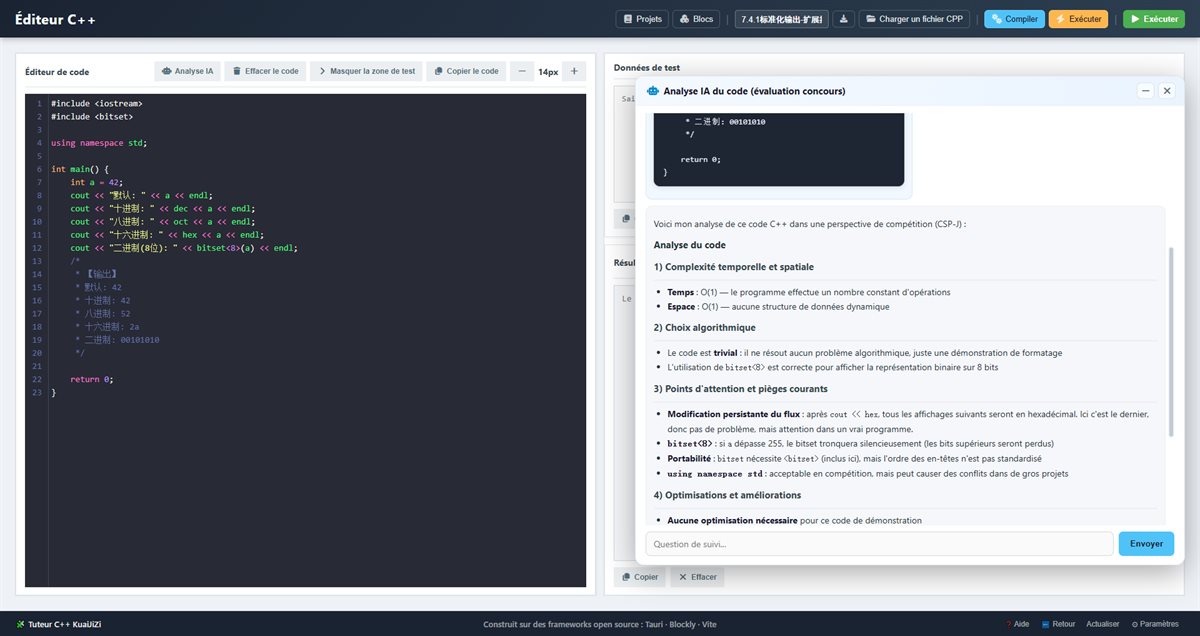This screenshot has height=636, width=1200.
Task: Focus the Question de suivi input field
Action: pos(879,544)
